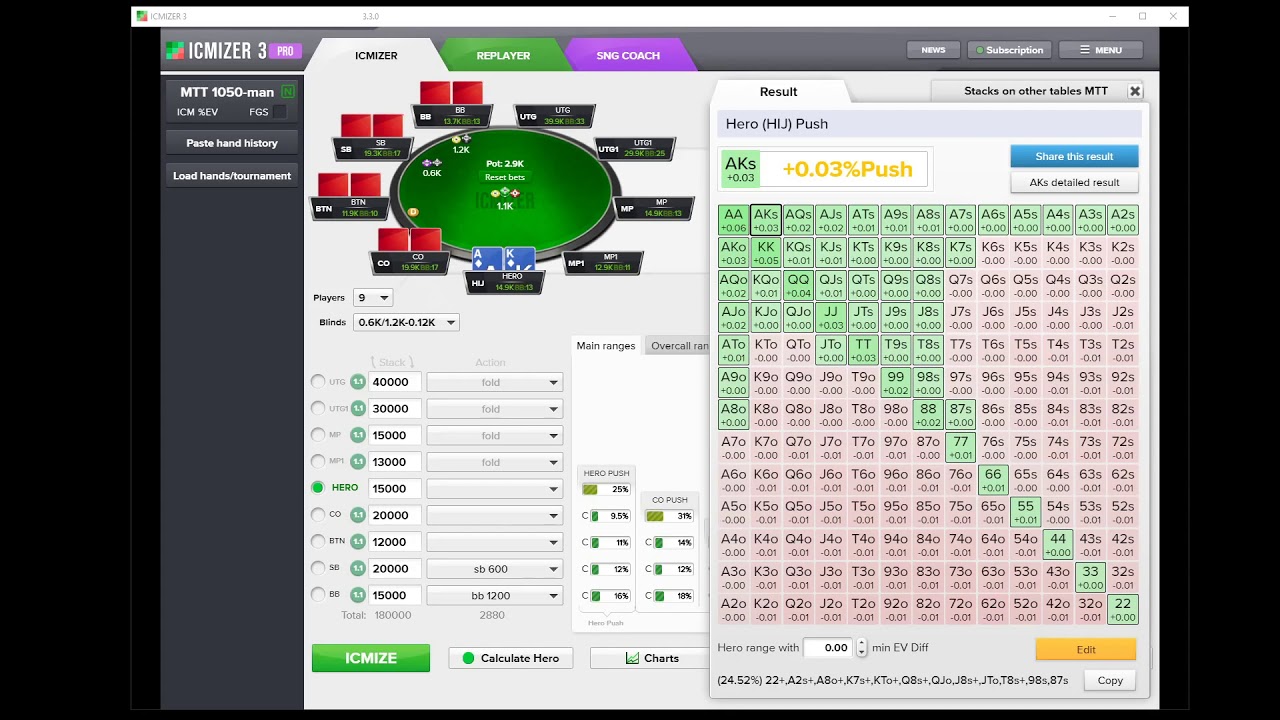Click Hero's ace of diamonds card
This screenshot has height=720, width=1280.
[x=486, y=259]
